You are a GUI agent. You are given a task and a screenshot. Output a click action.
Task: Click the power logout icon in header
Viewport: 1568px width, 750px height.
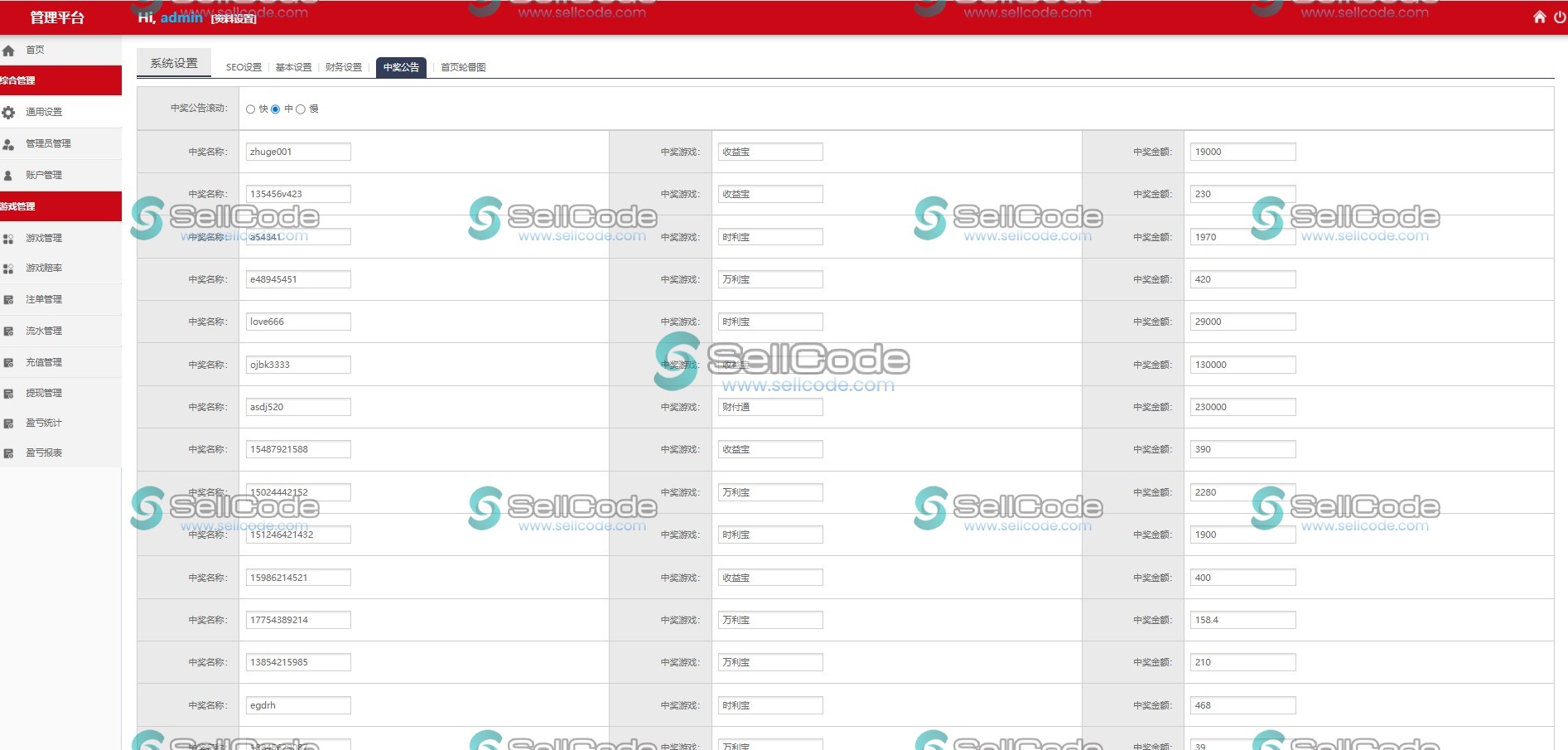point(1559,17)
